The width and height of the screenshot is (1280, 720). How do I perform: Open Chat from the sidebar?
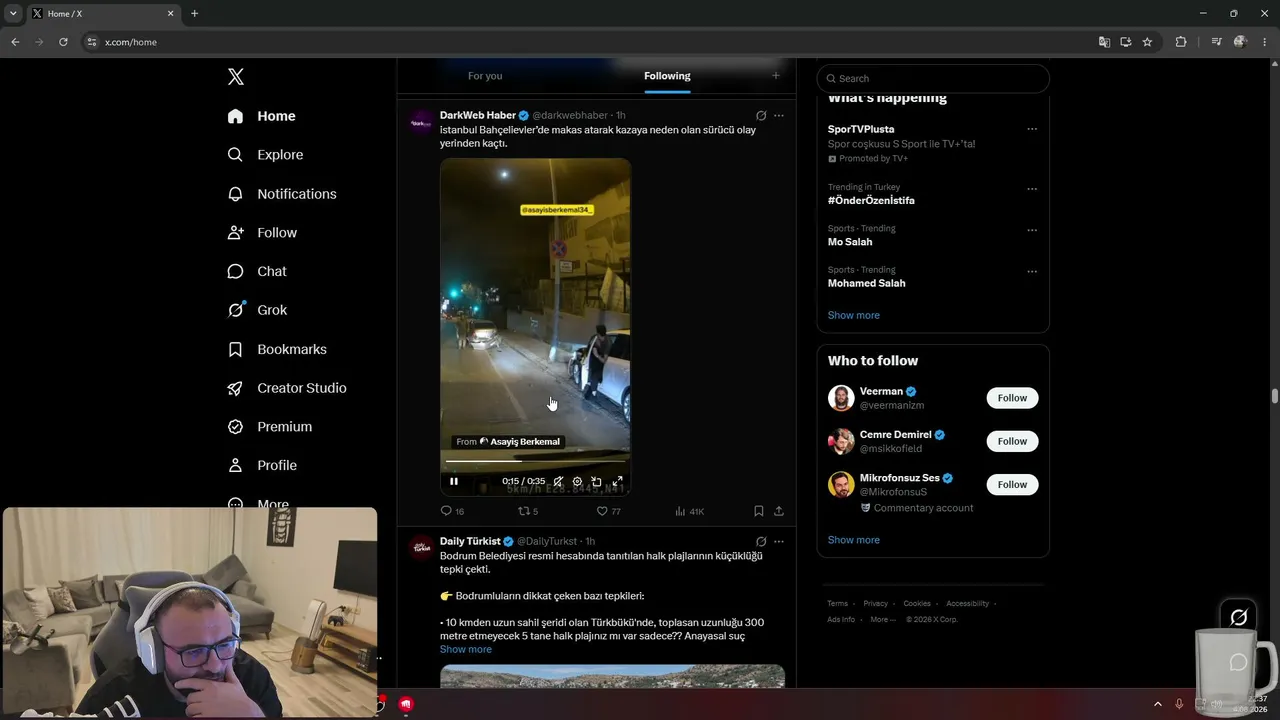click(257, 271)
